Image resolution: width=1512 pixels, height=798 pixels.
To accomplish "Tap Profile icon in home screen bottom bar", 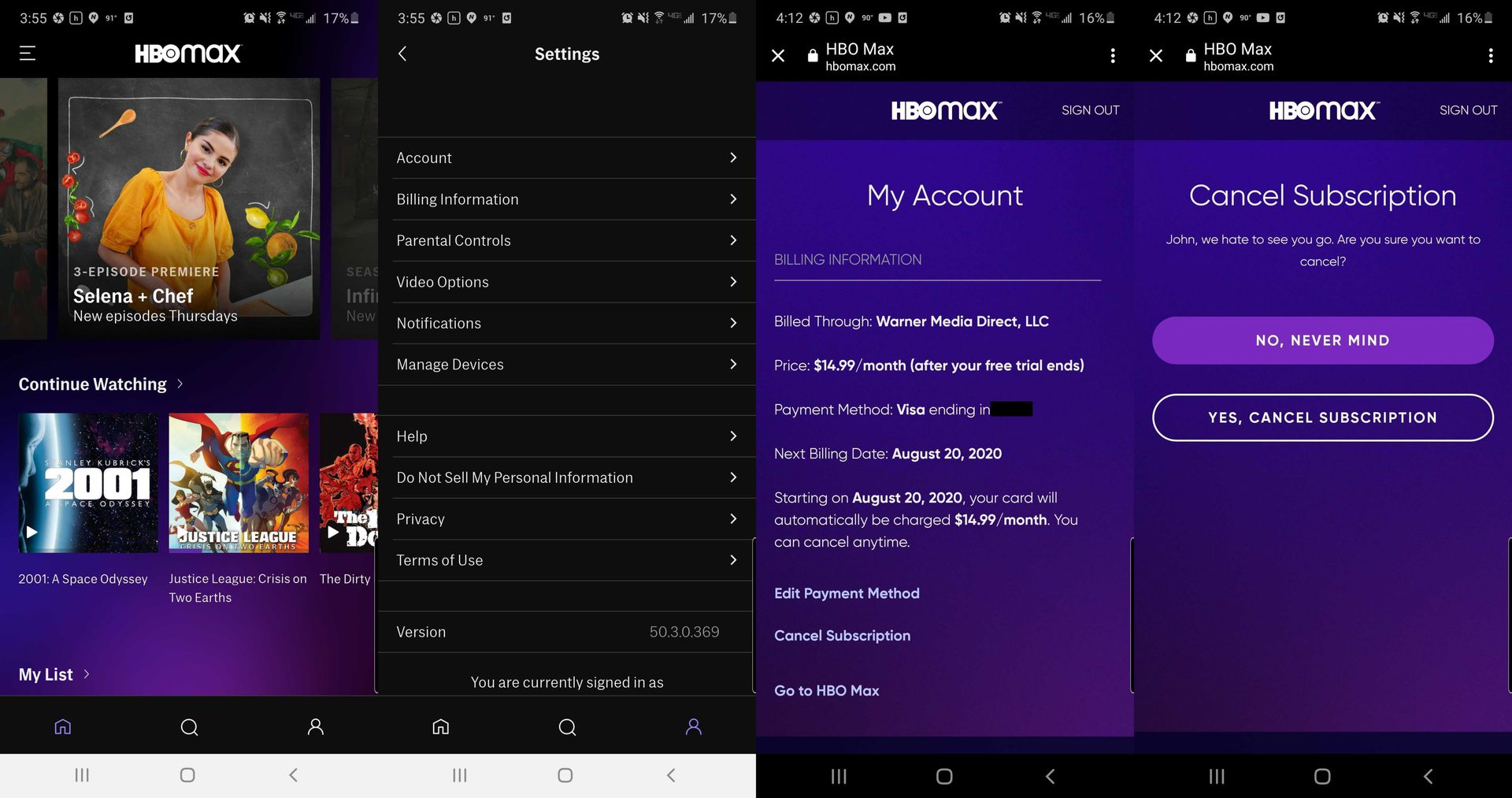I will 315,726.
